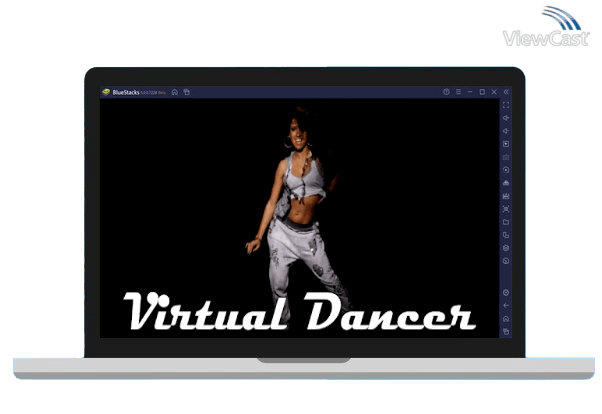602x414 pixels.
Task: Open the BlueStacks home tab icon
Action: click(175, 92)
